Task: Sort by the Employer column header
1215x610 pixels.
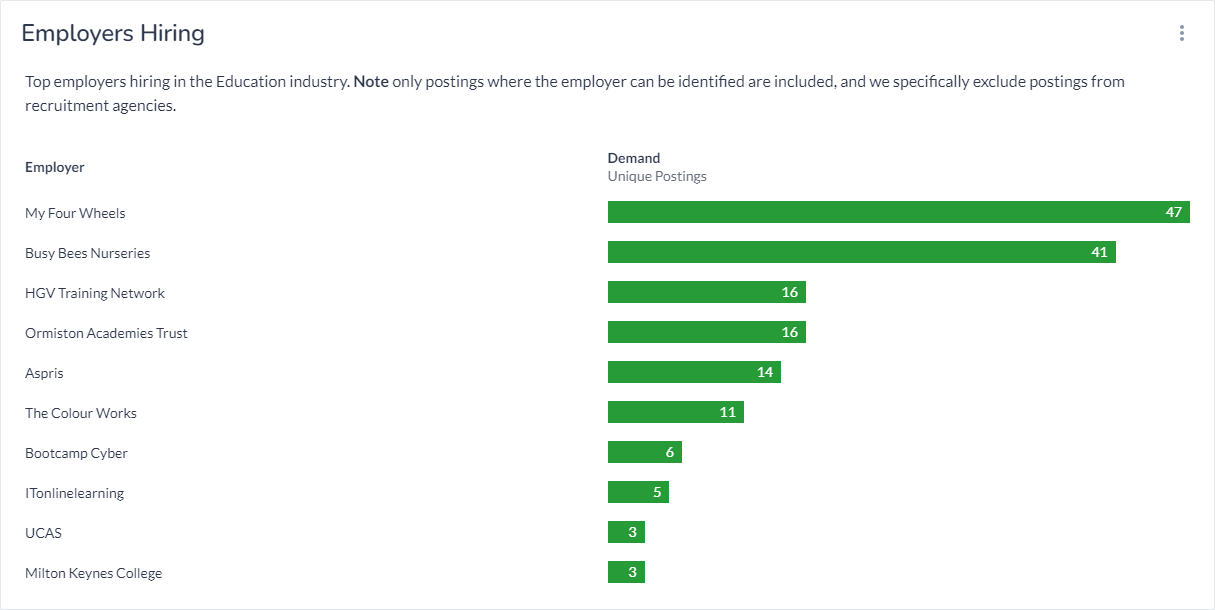Action: click(55, 166)
